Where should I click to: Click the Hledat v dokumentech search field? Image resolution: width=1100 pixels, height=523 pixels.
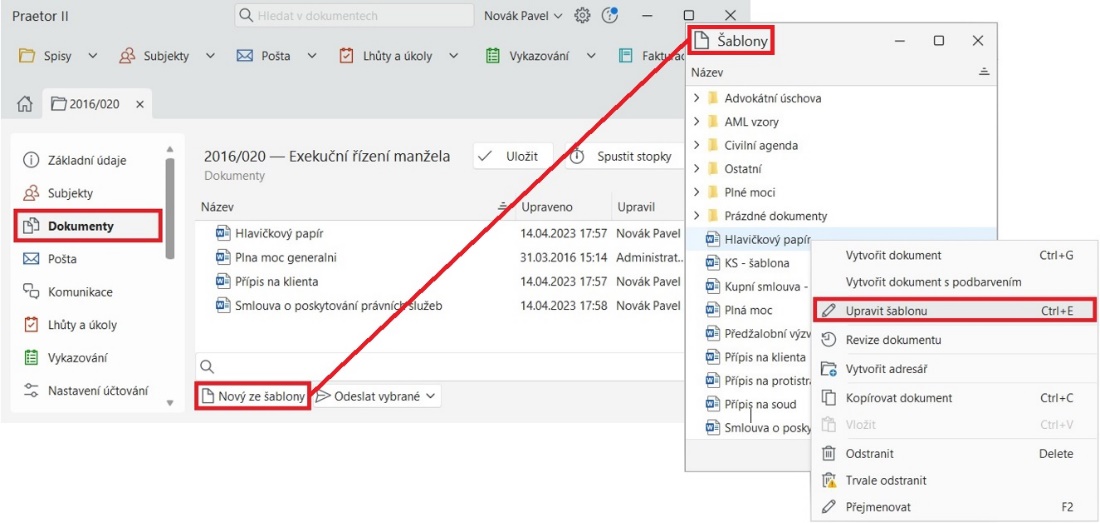(x=355, y=16)
